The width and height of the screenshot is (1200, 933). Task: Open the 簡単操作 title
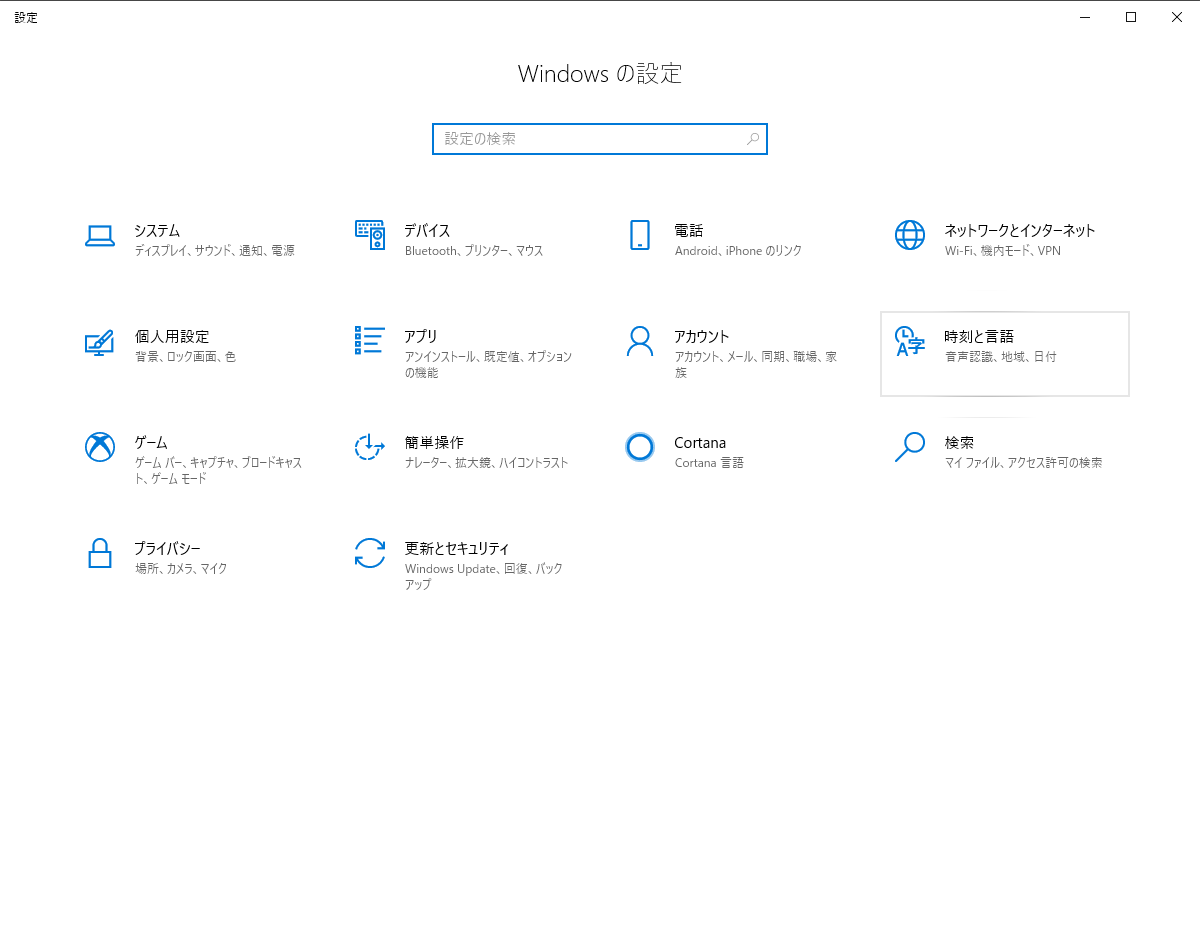(434, 442)
